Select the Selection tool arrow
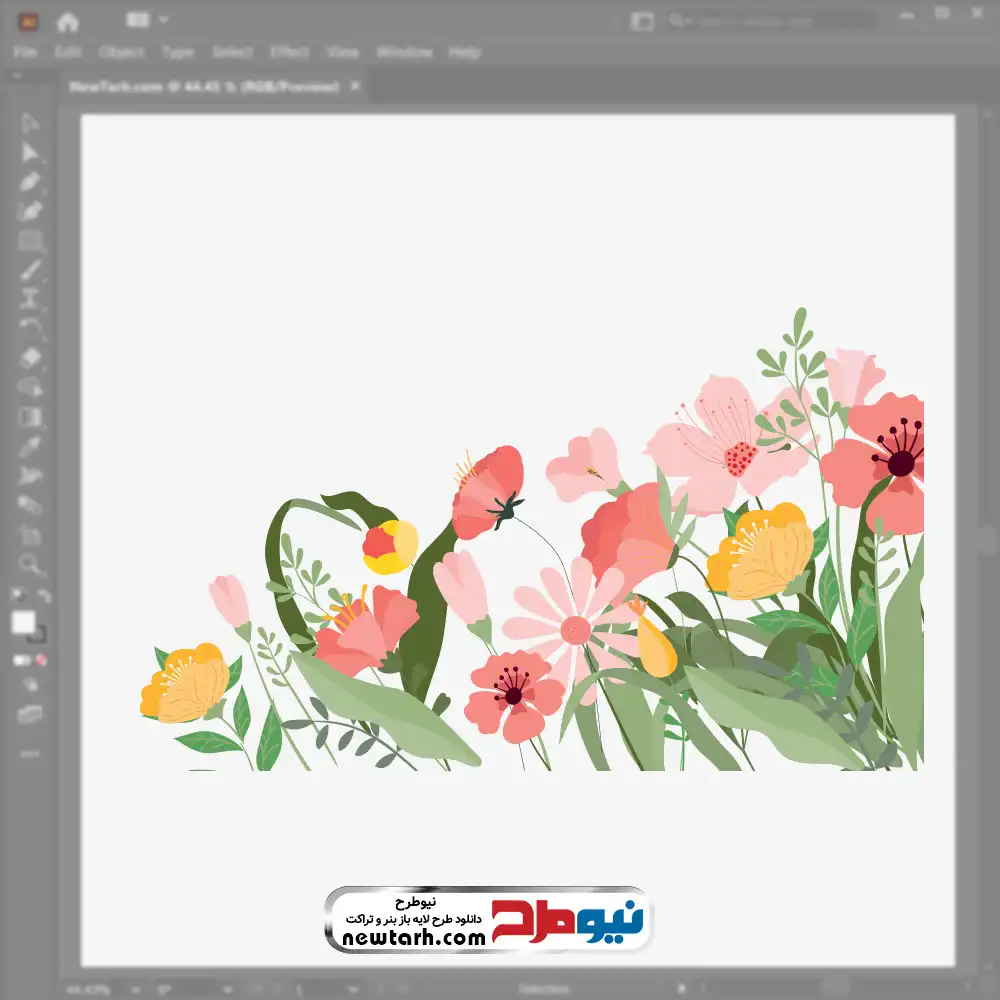This screenshot has width=1000, height=1000. click(30, 123)
